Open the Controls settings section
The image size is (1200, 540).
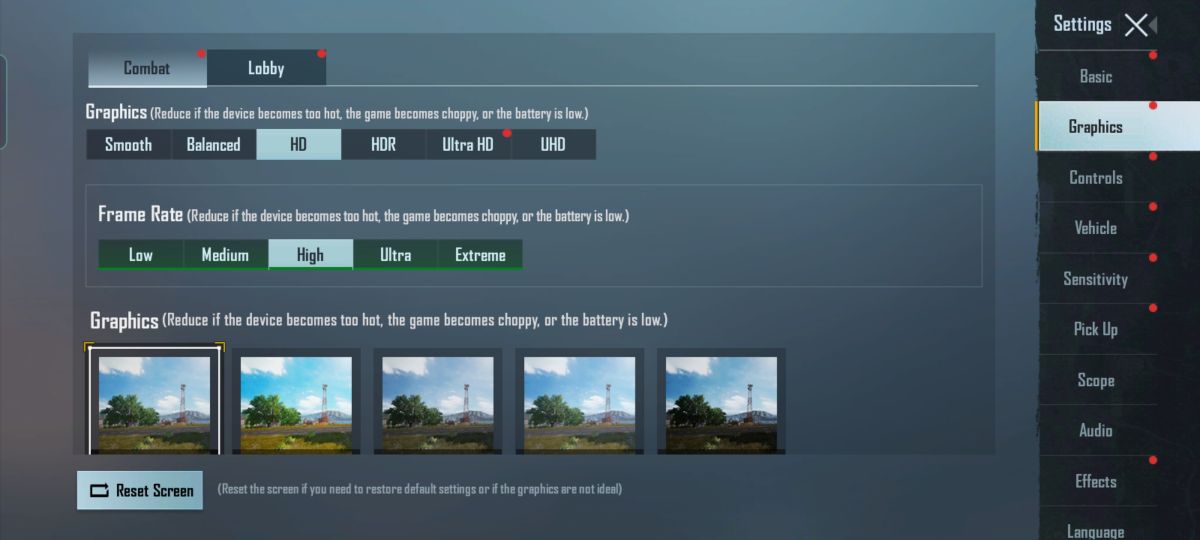coord(1095,177)
